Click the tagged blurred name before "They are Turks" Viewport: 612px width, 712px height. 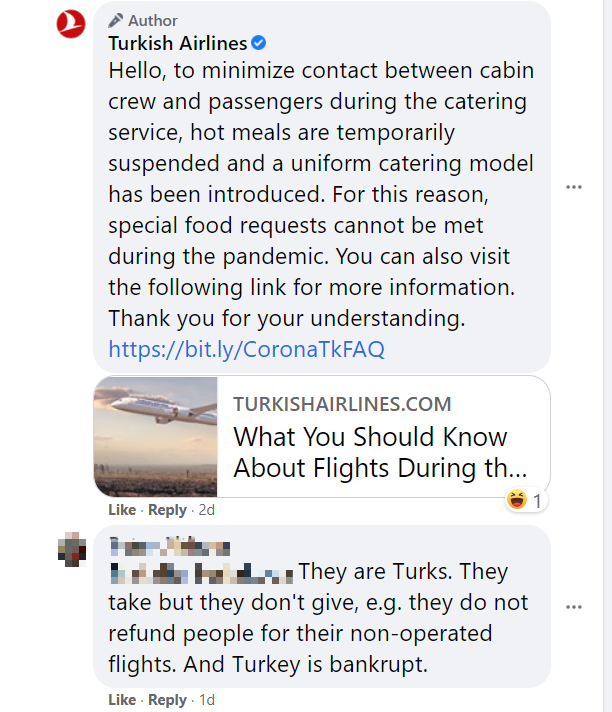pyautogui.click(x=201, y=573)
